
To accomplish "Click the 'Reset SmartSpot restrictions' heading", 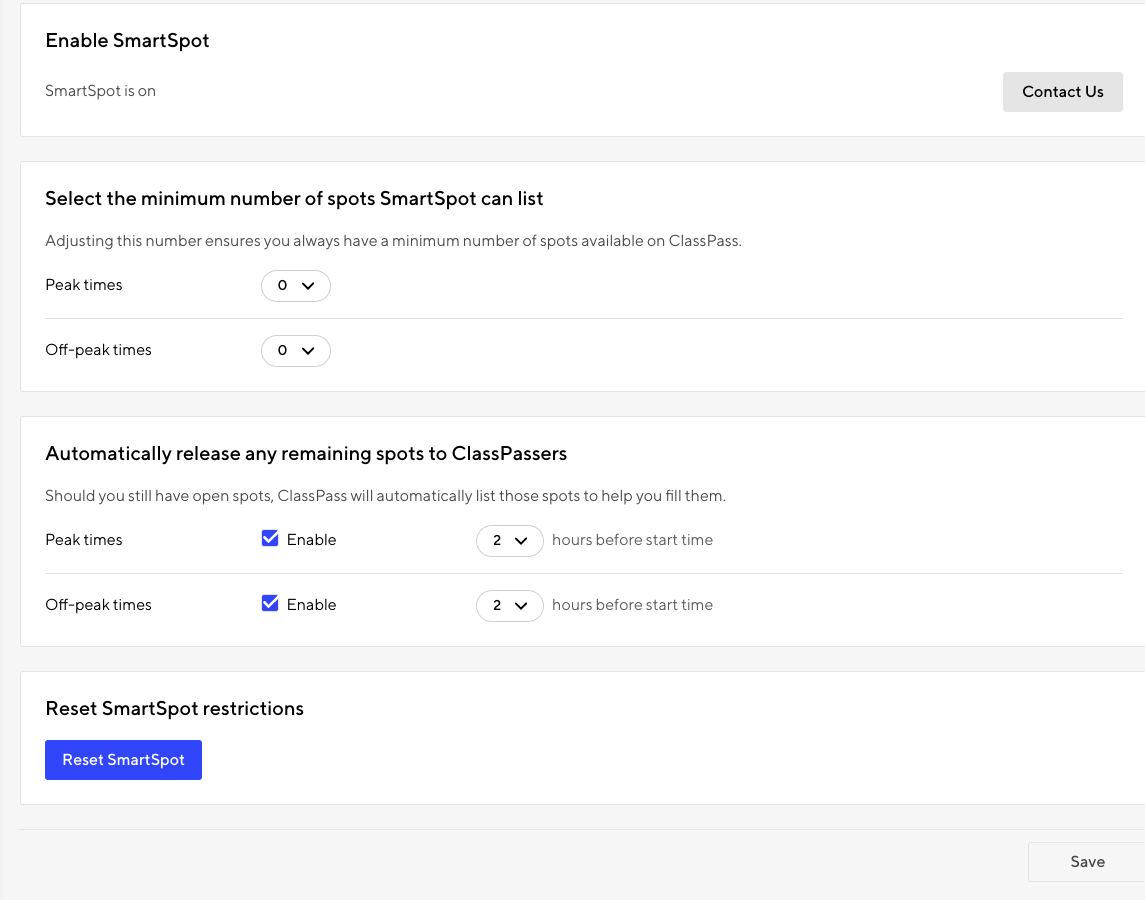I will 174,709.
